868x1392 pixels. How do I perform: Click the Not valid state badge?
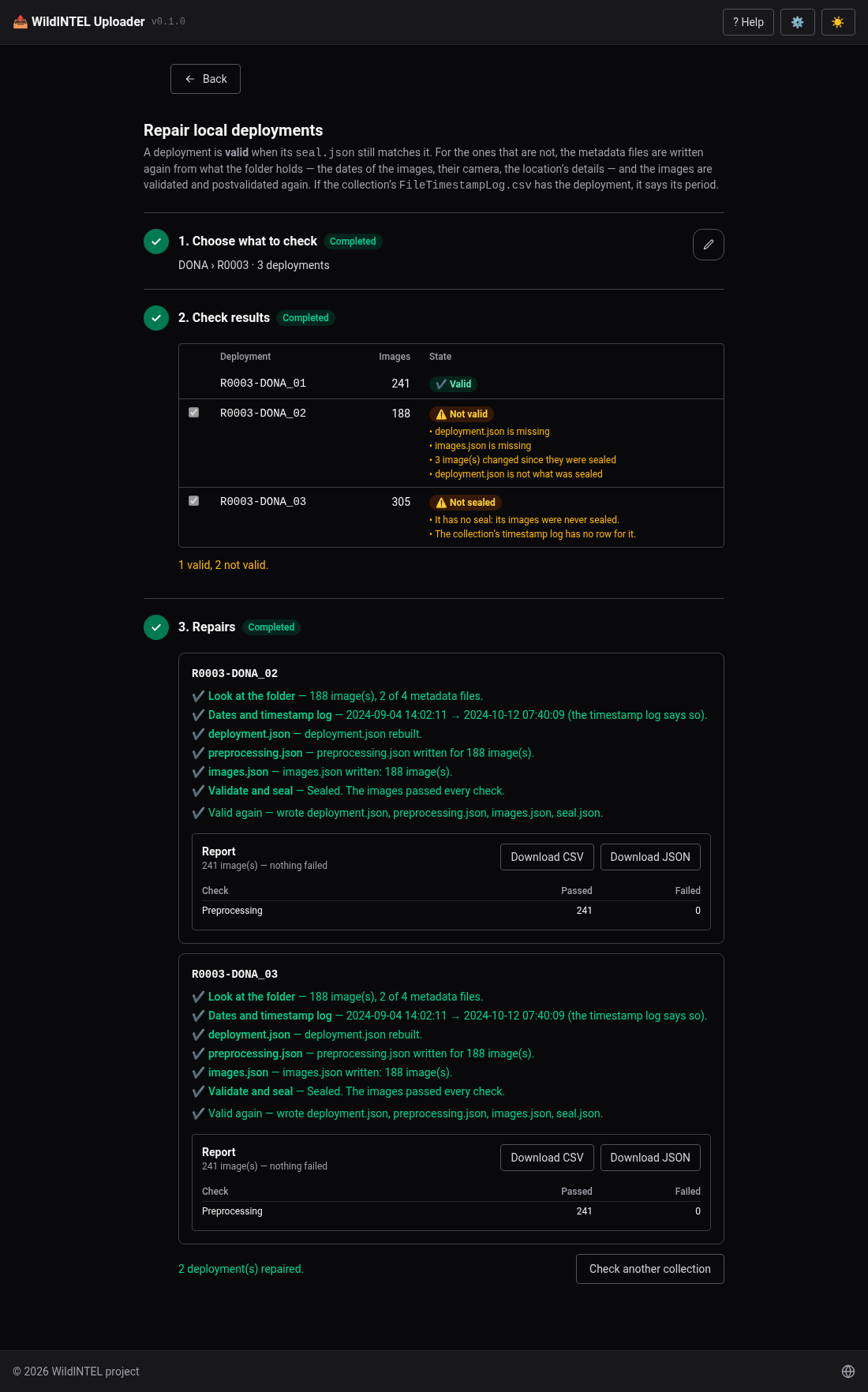(x=462, y=414)
